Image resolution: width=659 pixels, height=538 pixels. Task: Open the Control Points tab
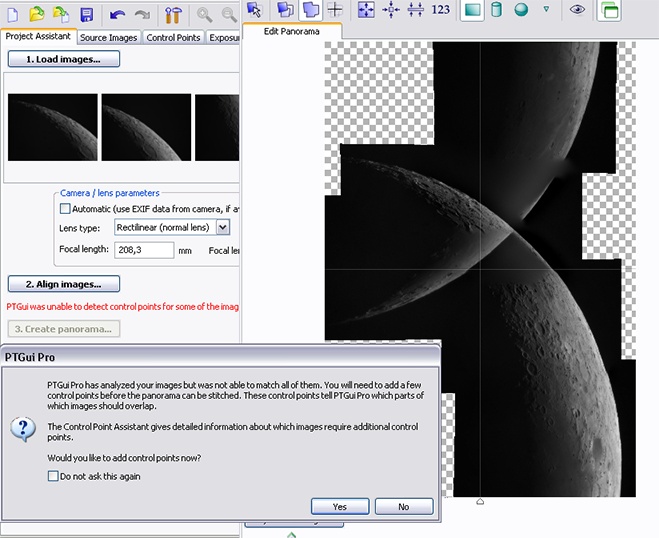(173, 37)
